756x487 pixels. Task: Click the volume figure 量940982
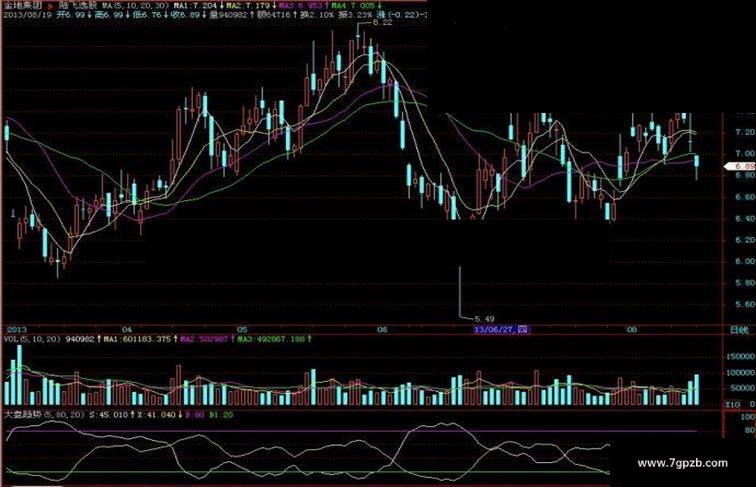pos(228,15)
